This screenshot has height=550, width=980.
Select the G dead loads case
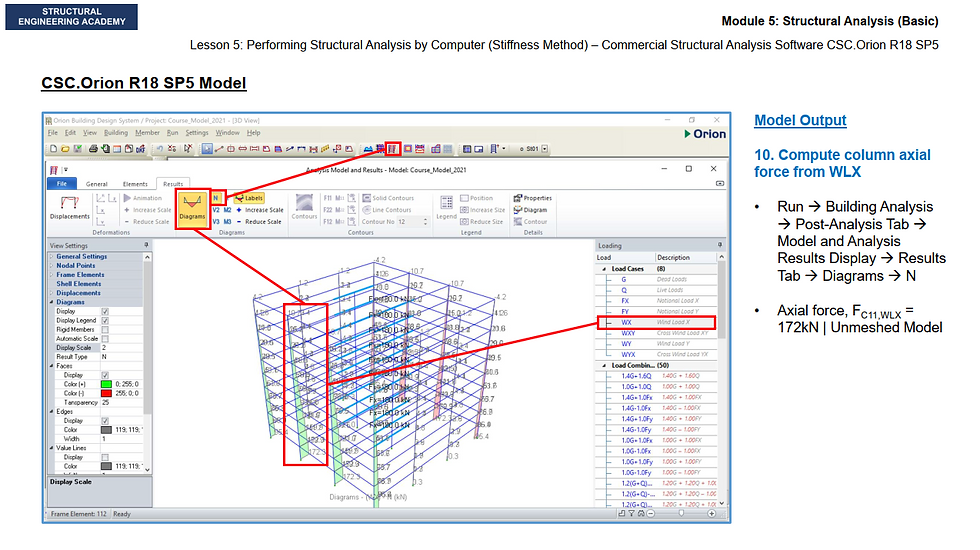(x=656, y=279)
